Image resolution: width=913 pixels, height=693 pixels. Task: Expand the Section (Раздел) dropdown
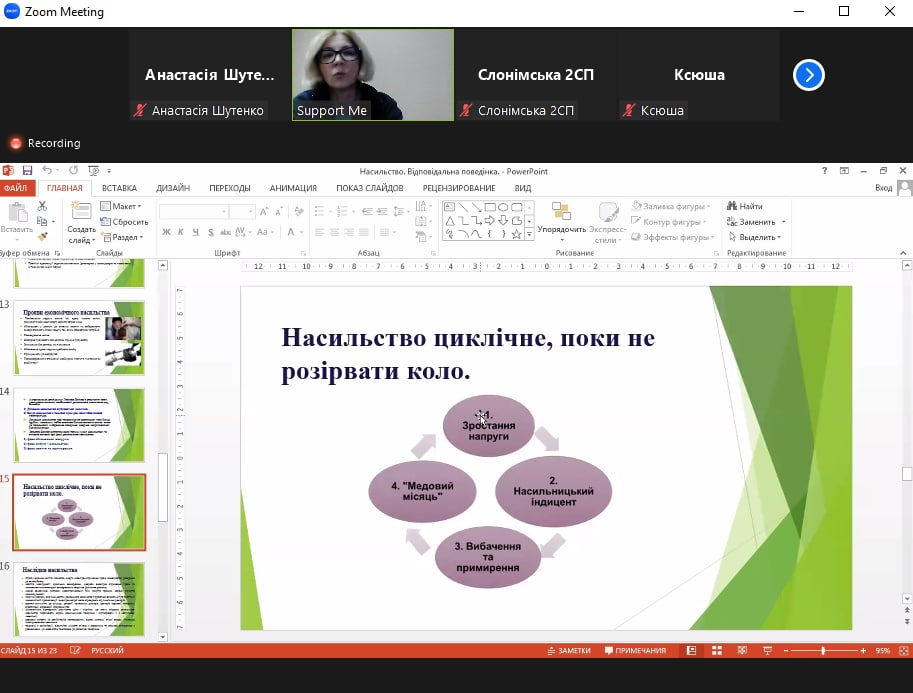[x=122, y=237]
